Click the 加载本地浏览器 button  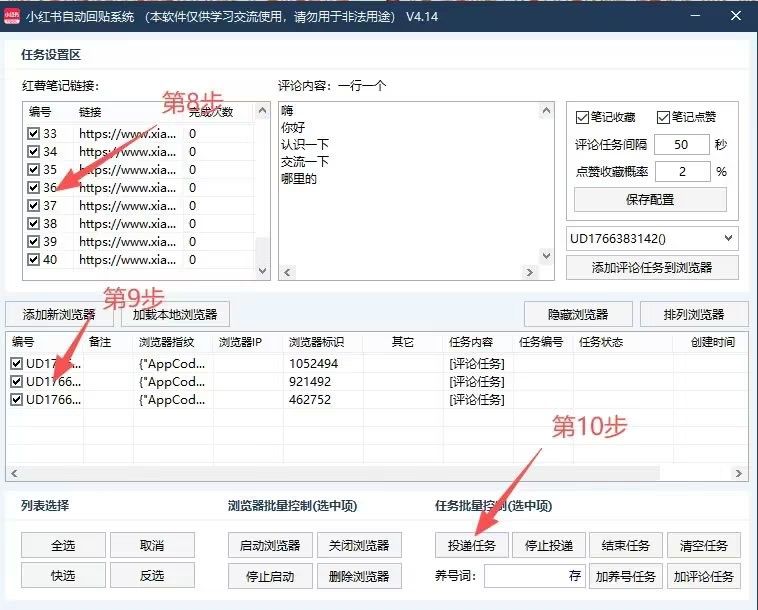pyautogui.click(x=176, y=314)
